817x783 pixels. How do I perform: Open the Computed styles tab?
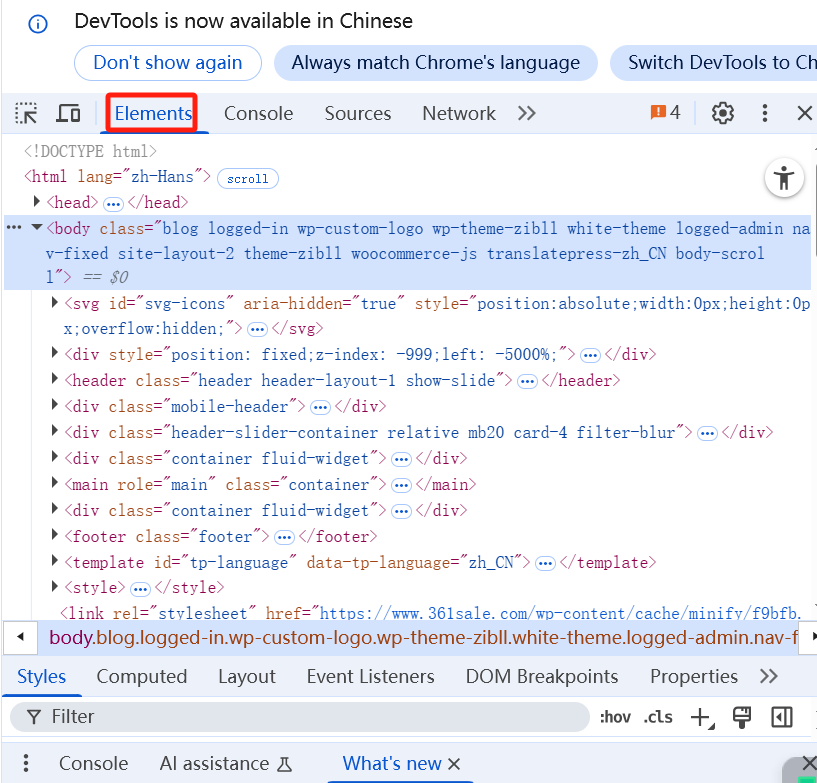(x=142, y=677)
